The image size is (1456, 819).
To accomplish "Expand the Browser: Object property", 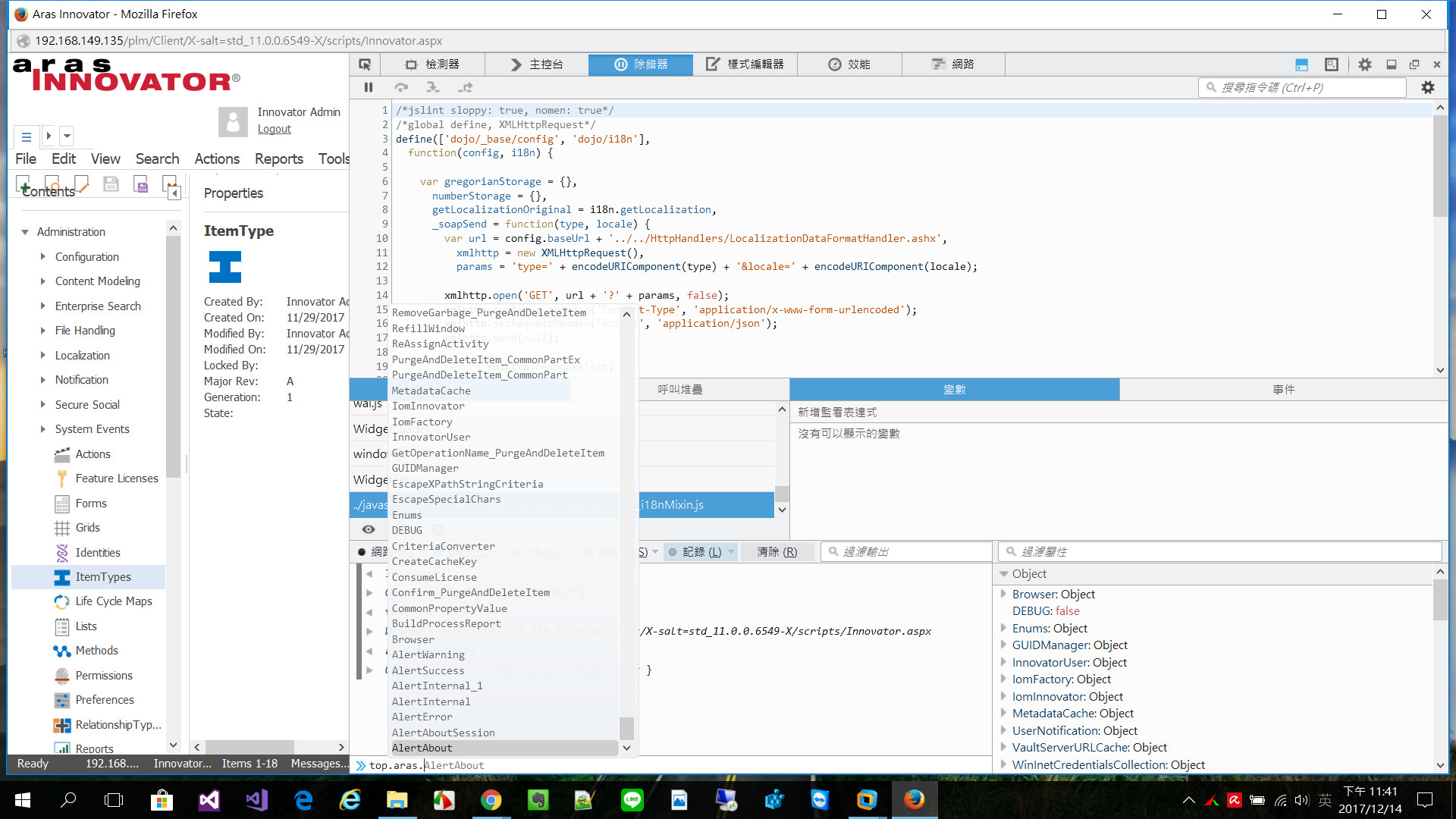I will (x=1003, y=594).
